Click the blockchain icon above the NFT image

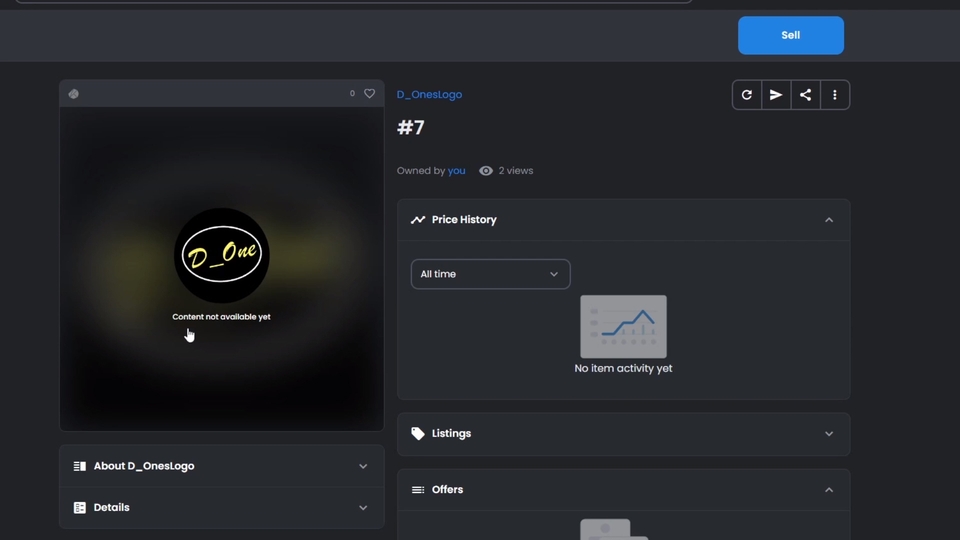[73, 94]
